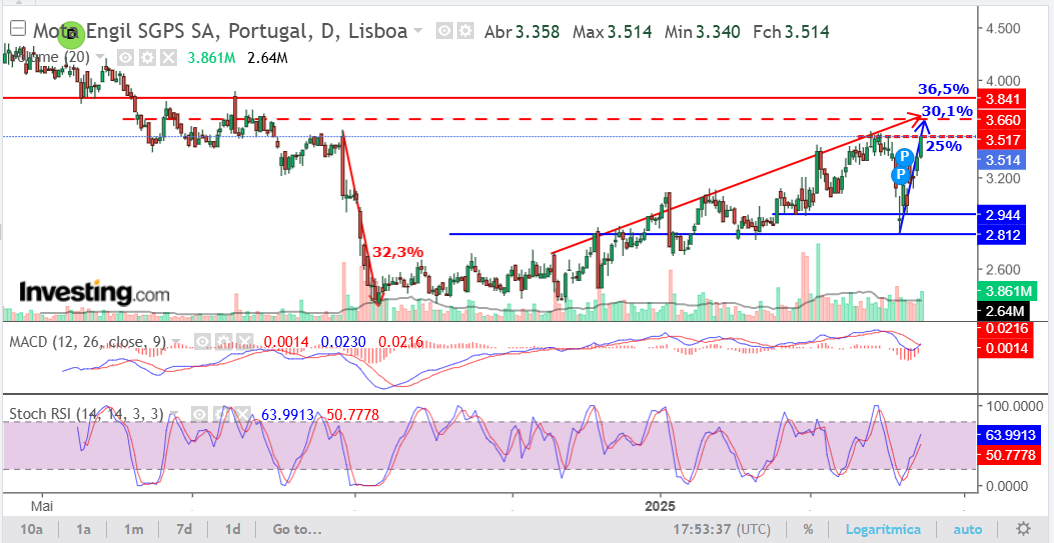This screenshot has width=1054, height=543.
Task: Expand the Mota Engil symbol dropdown arrow
Action: (x=419, y=31)
